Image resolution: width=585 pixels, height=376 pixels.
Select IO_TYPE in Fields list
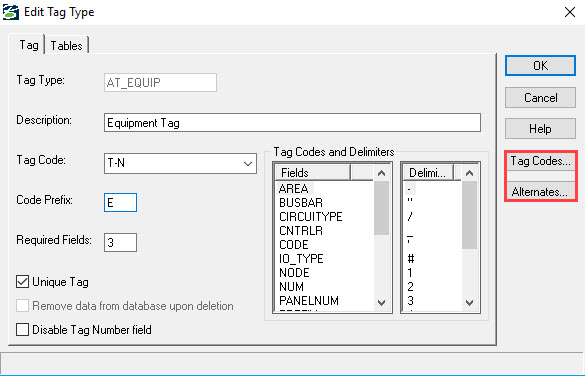pos(301,258)
